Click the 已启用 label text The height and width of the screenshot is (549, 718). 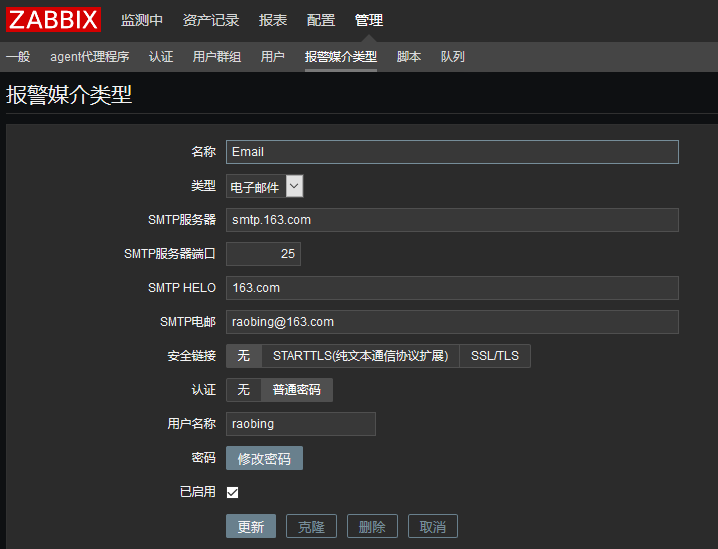(197, 492)
